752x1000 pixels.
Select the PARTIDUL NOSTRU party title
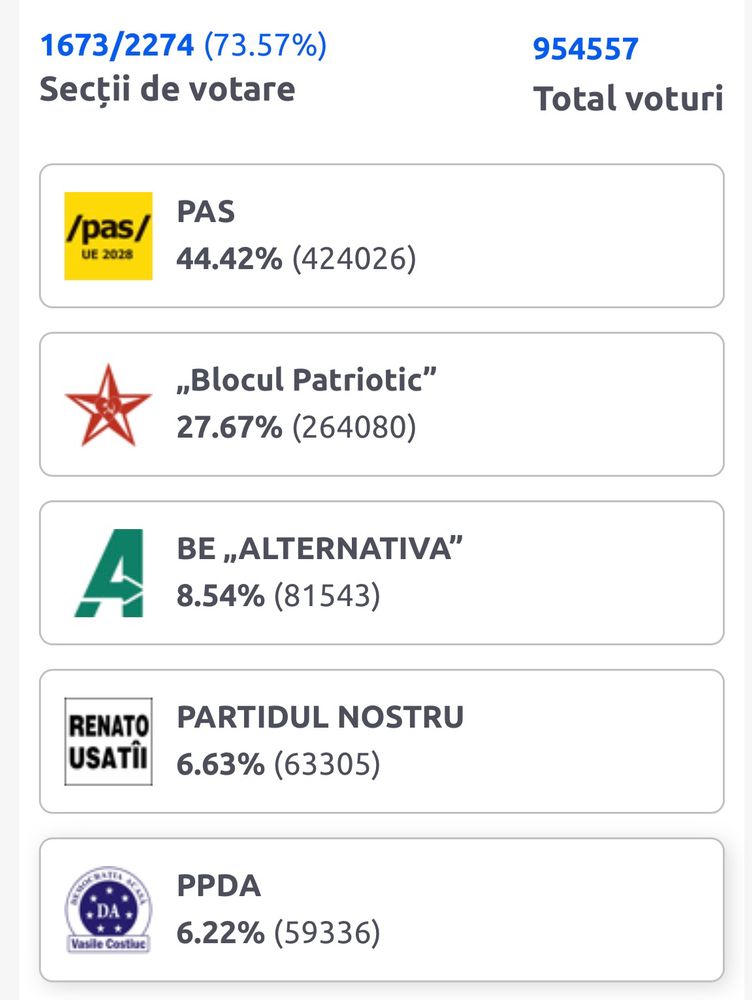click(x=320, y=717)
